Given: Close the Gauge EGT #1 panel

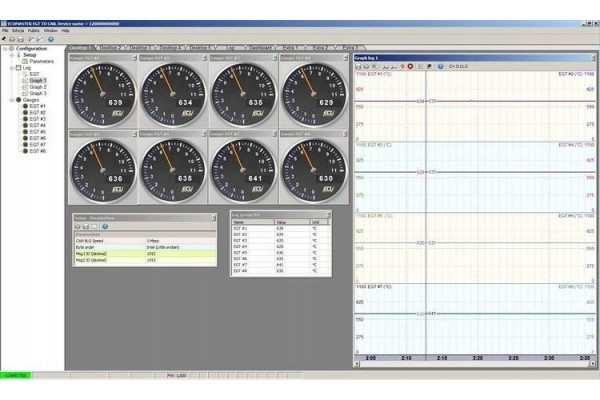Looking at the screenshot, I should pyautogui.click(x=134, y=58).
